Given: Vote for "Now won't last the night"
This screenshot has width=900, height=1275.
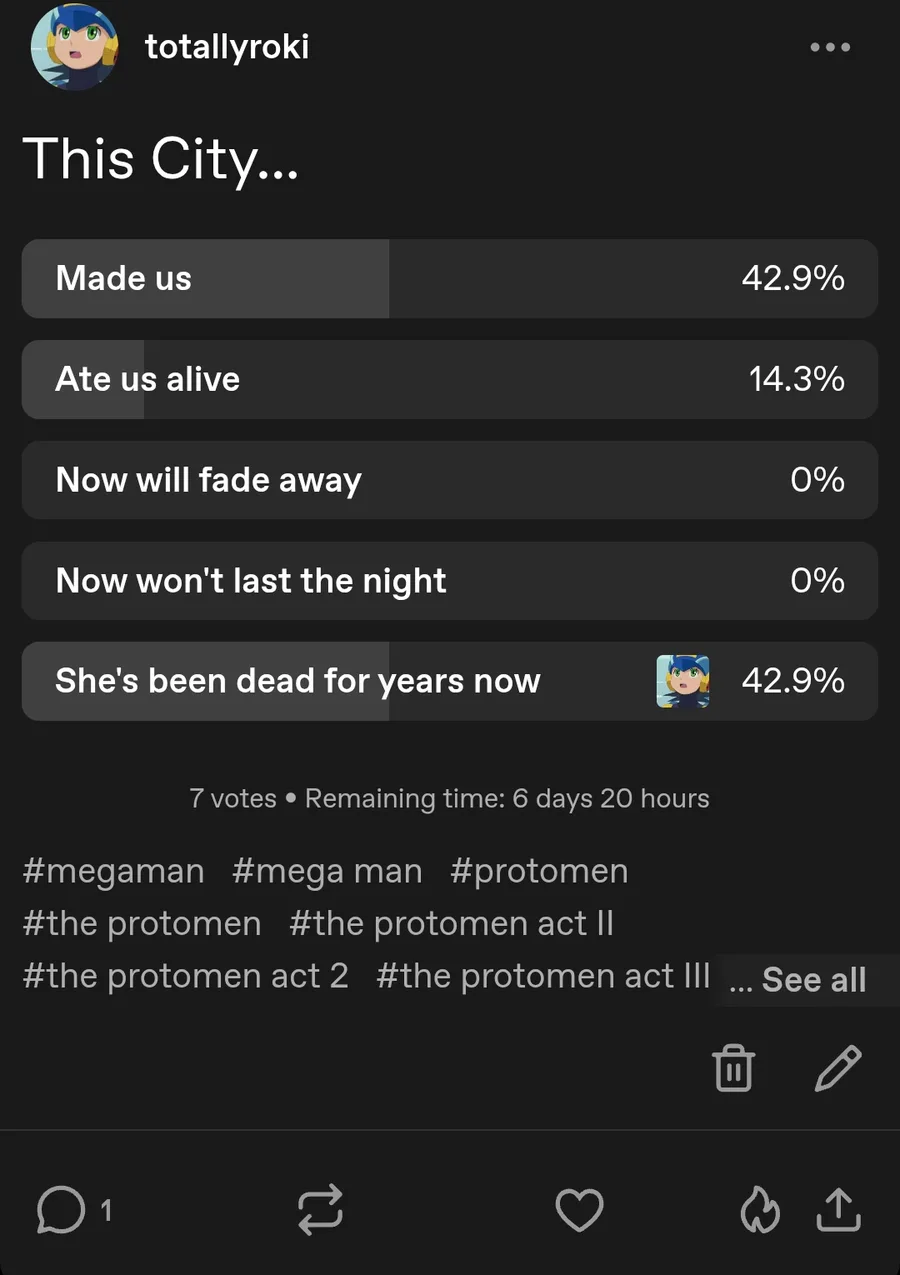Looking at the screenshot, I should 449,581.
